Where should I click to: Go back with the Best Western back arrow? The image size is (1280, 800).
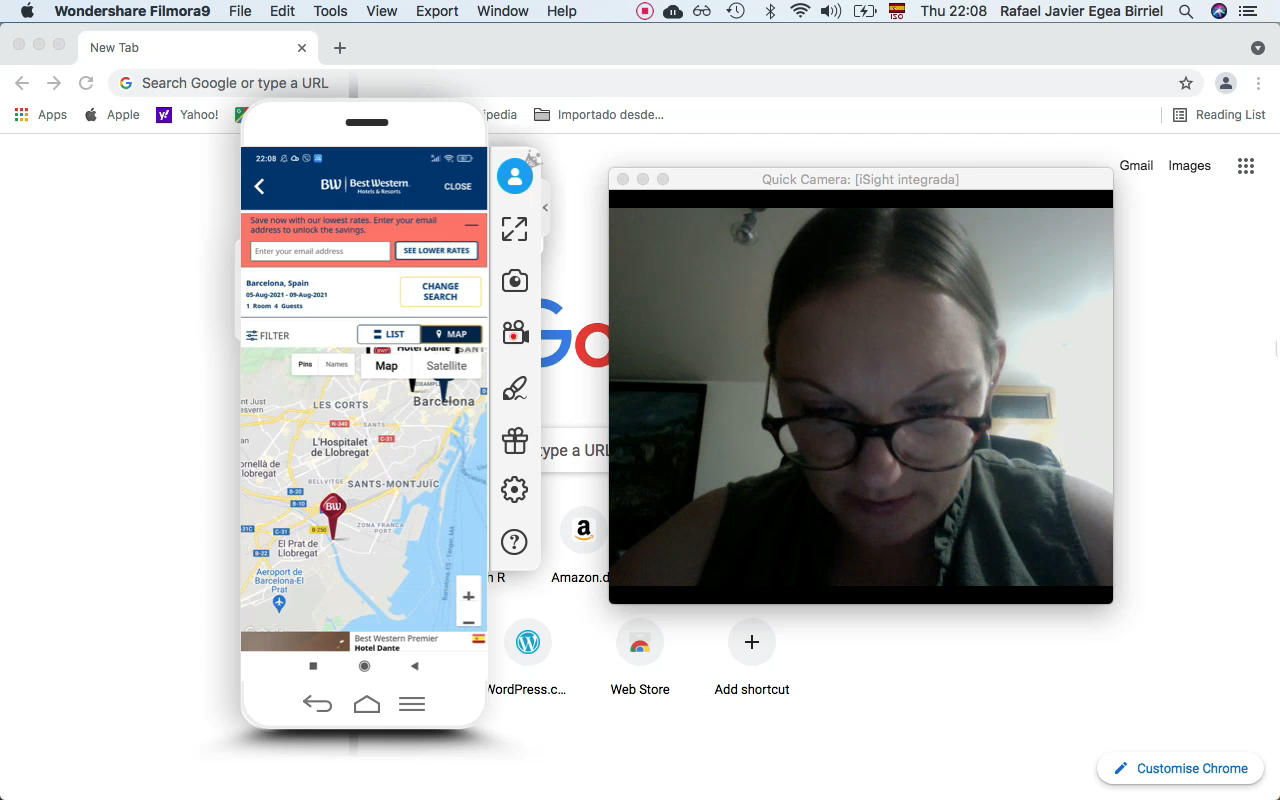pyautogui.click(x=259, y=186)
